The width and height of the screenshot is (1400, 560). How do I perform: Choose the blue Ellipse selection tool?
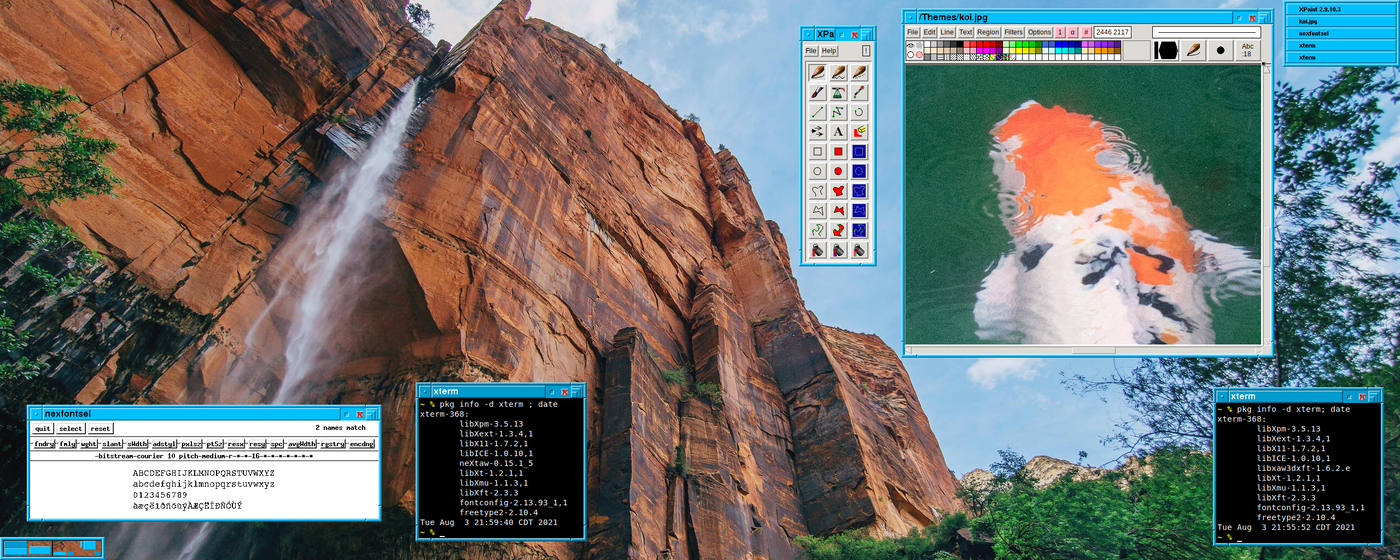pos(859,171)
